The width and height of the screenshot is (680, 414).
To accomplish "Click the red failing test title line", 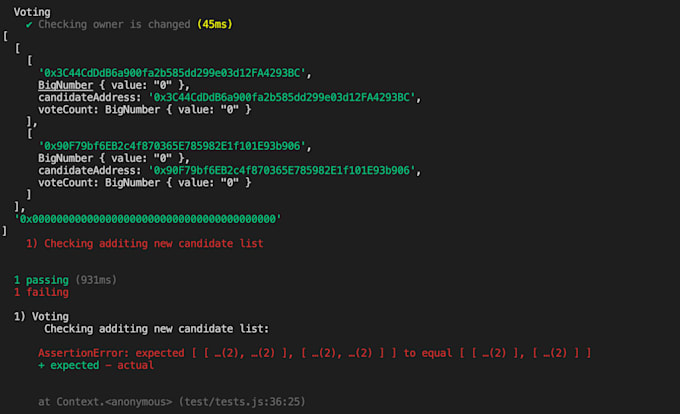I will [144, 244].
